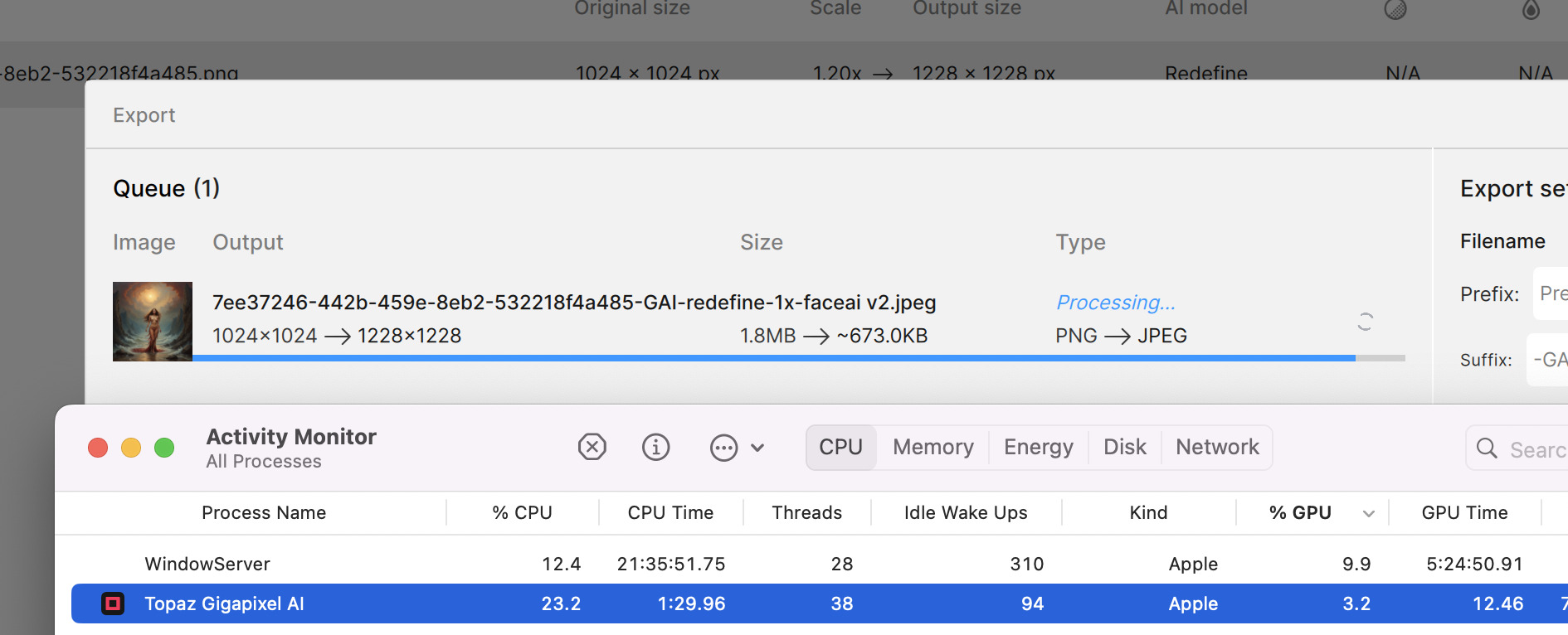Switch to the Memory tab

click(933, 448)
